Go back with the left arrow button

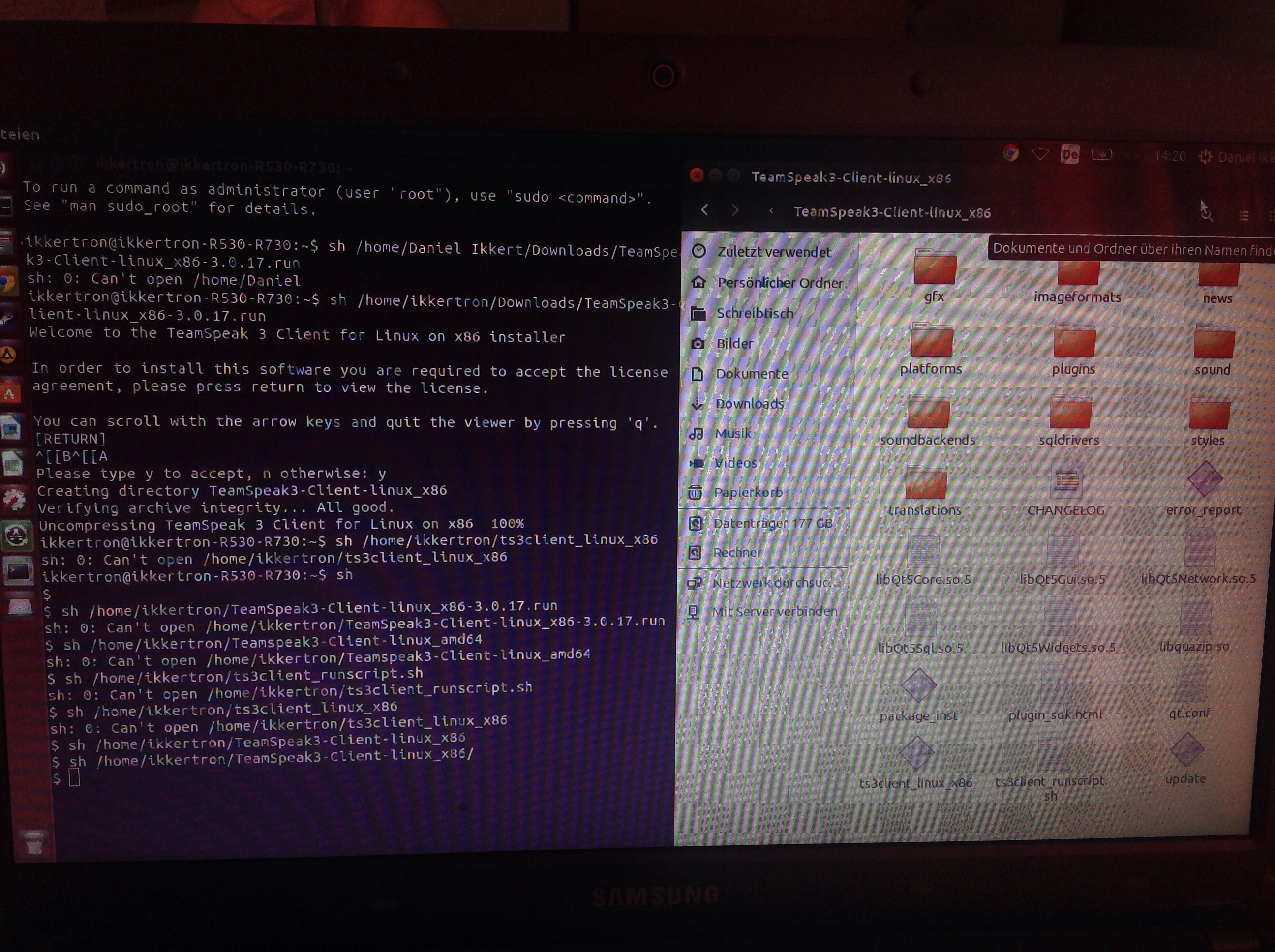(x=704, y=210)
